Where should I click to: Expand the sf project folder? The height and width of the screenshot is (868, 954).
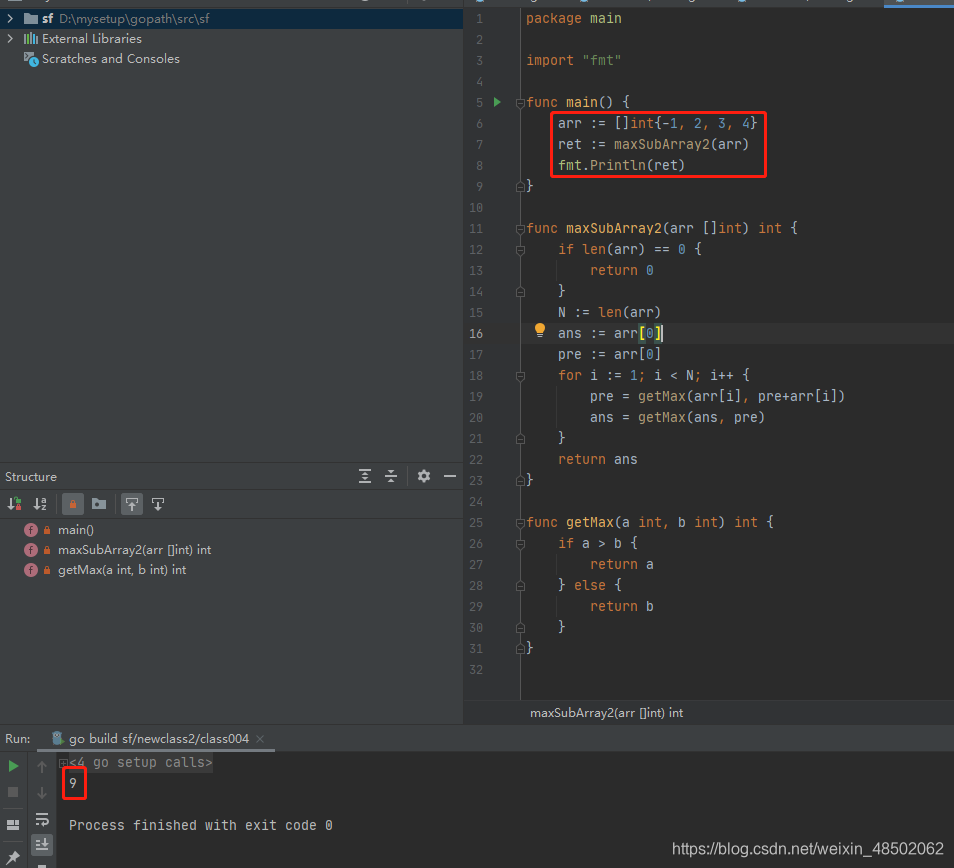10,18
